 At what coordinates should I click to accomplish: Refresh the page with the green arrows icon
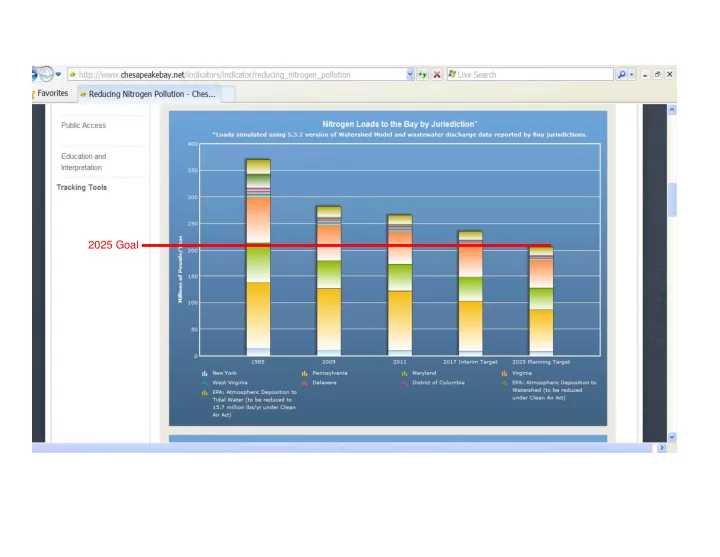pos(422,74)
